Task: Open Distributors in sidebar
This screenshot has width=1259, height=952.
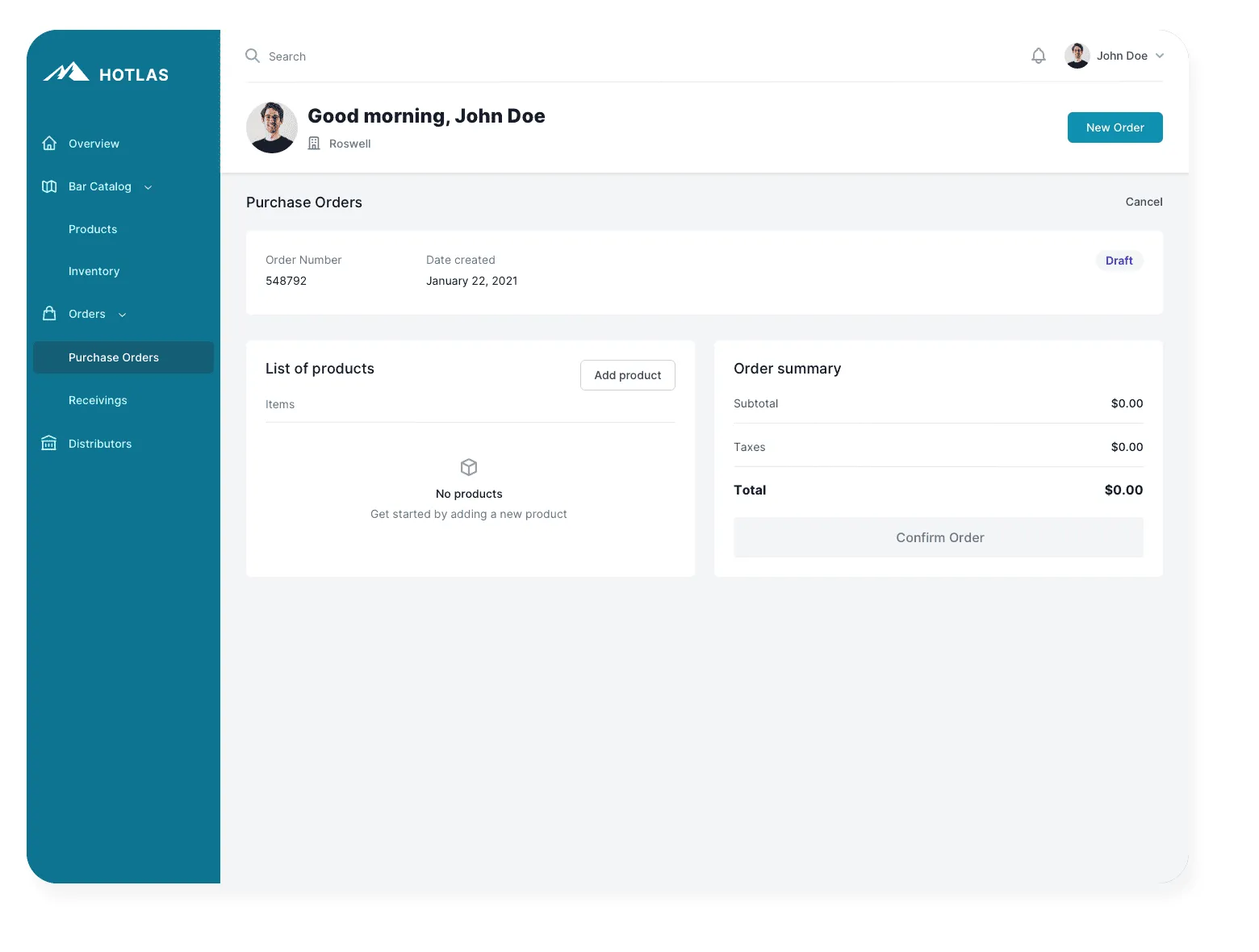Action: tap(100, 444)
